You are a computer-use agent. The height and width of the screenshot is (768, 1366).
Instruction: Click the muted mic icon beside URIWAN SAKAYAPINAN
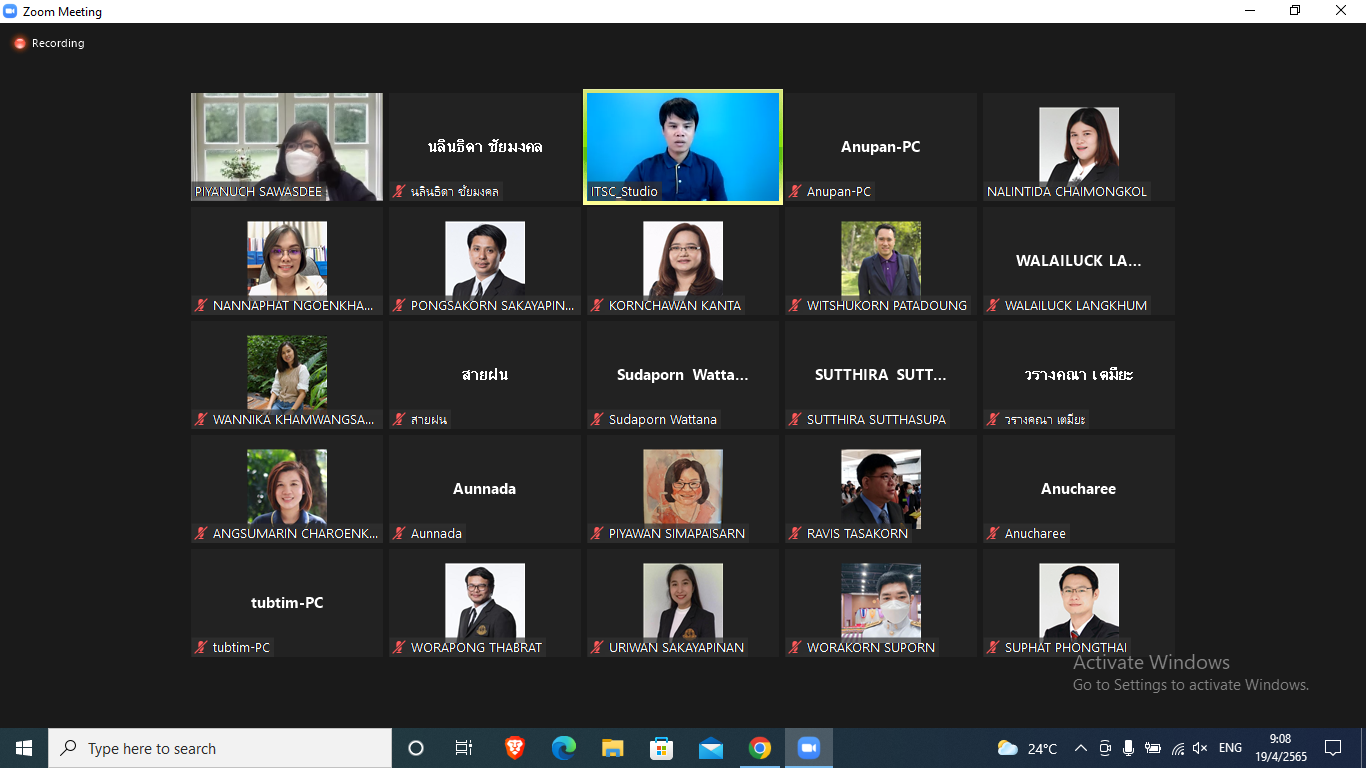tap(598, 647)
